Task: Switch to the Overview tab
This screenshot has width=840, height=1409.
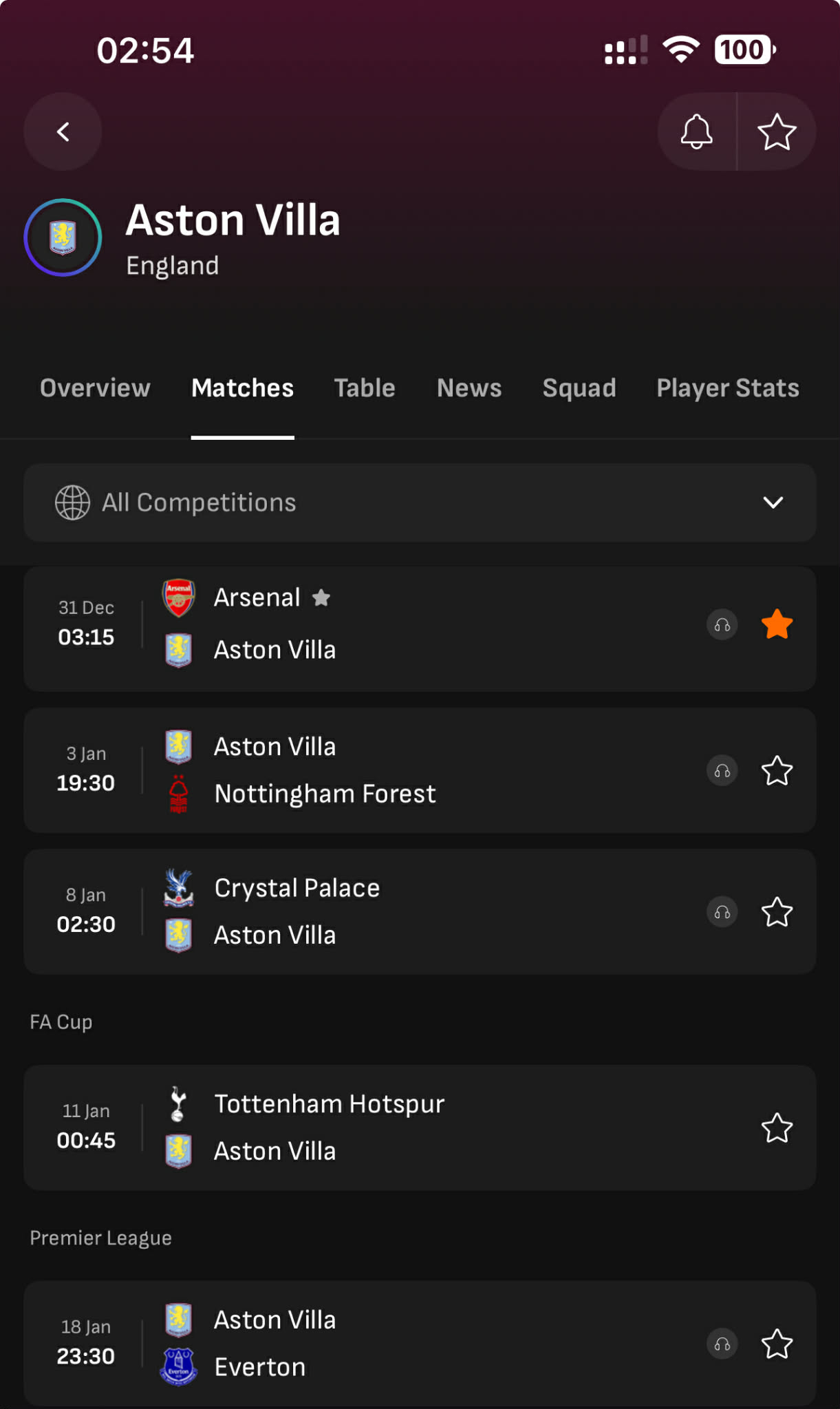Action: click(x=95, y=388)
